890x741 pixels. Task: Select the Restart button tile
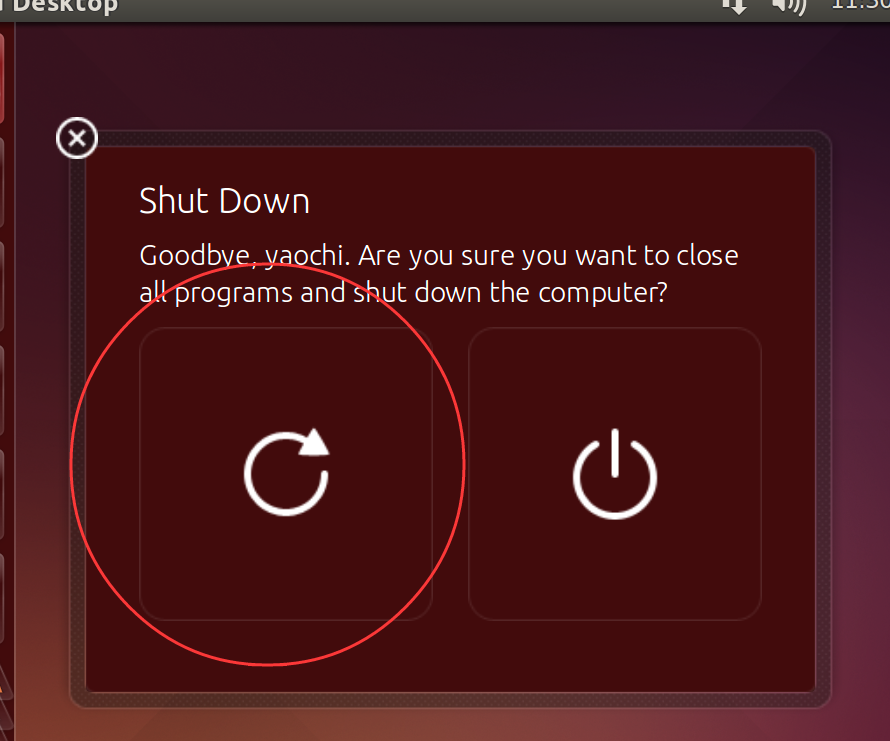[286, 474]
